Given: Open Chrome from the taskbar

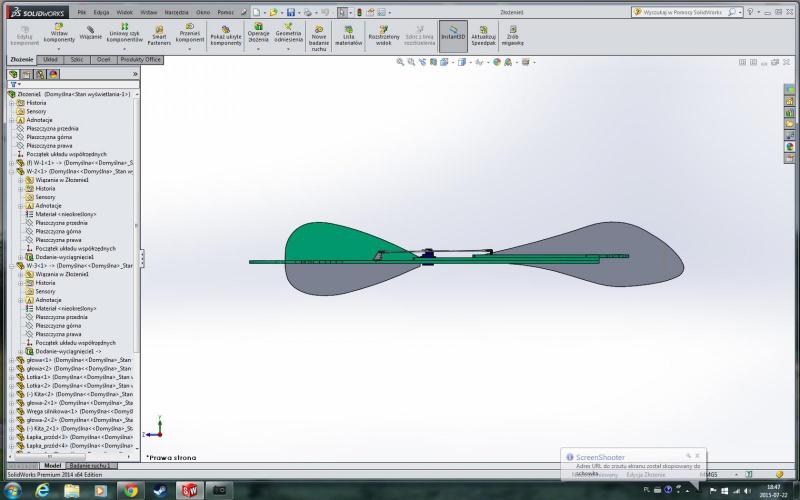Looking at the screenshot, I should 129,490.
